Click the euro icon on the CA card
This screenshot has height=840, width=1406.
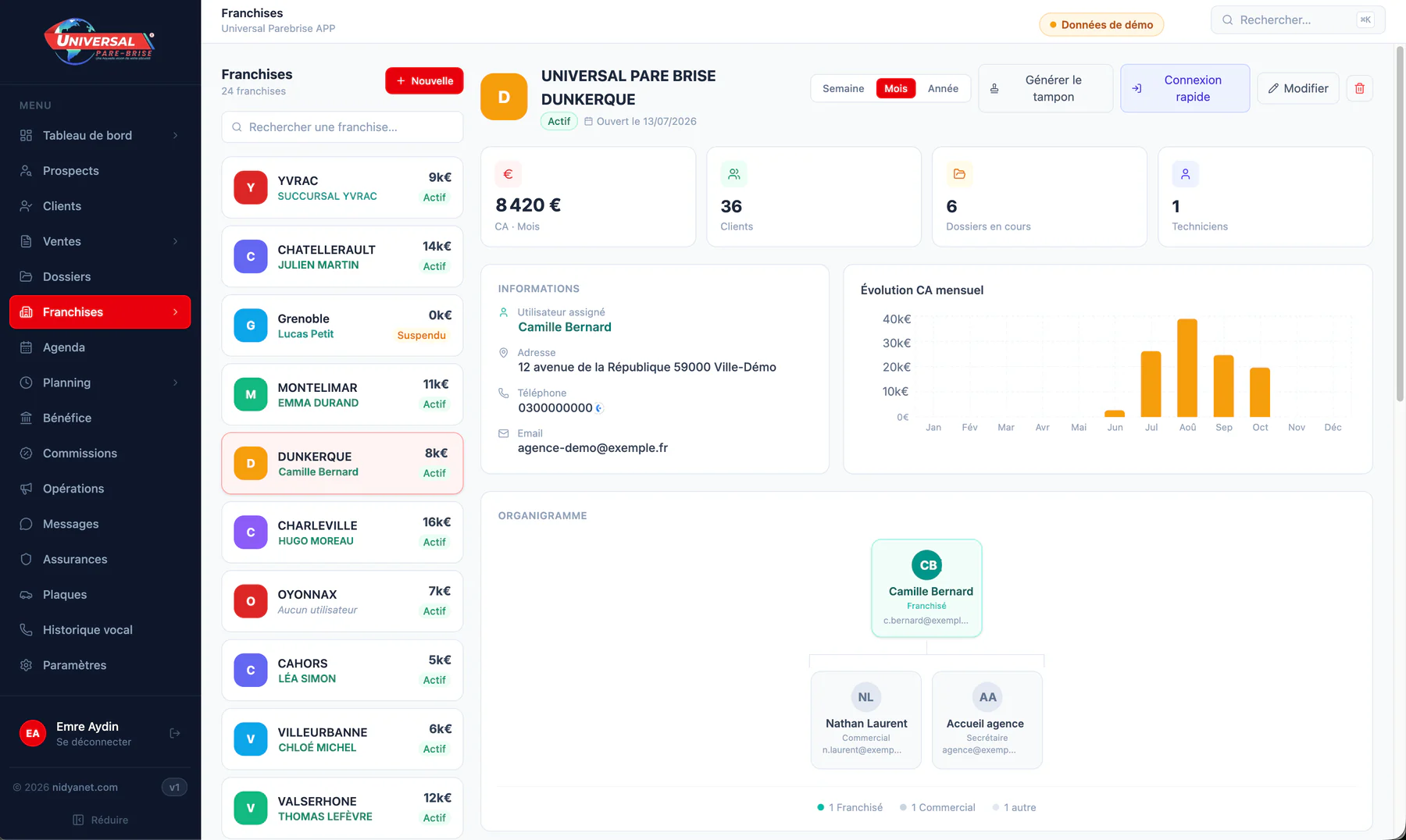pyautogui.click(x=508, y=174)
